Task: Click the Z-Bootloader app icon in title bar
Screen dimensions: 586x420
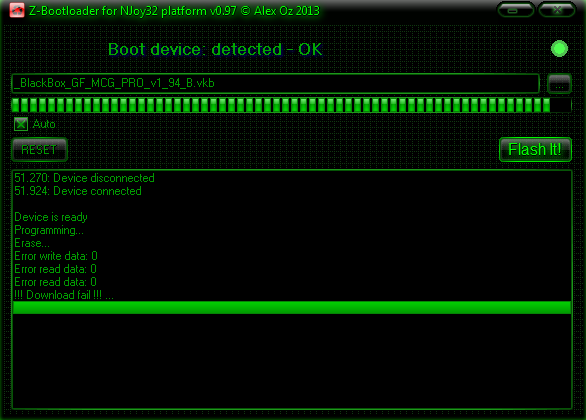Action: (x=17, y=10)
